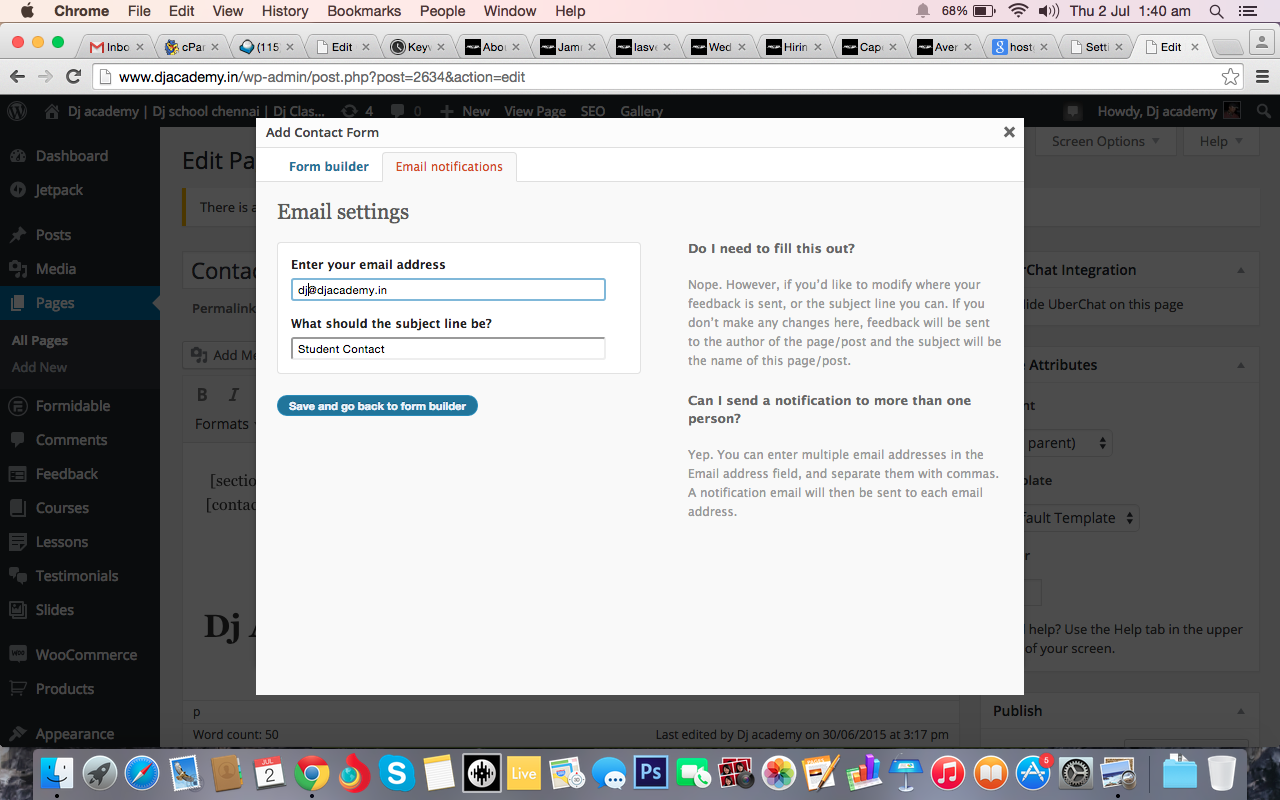
Task: Click the Bold button in editor toolbar
Action: [x=202, y=394]
